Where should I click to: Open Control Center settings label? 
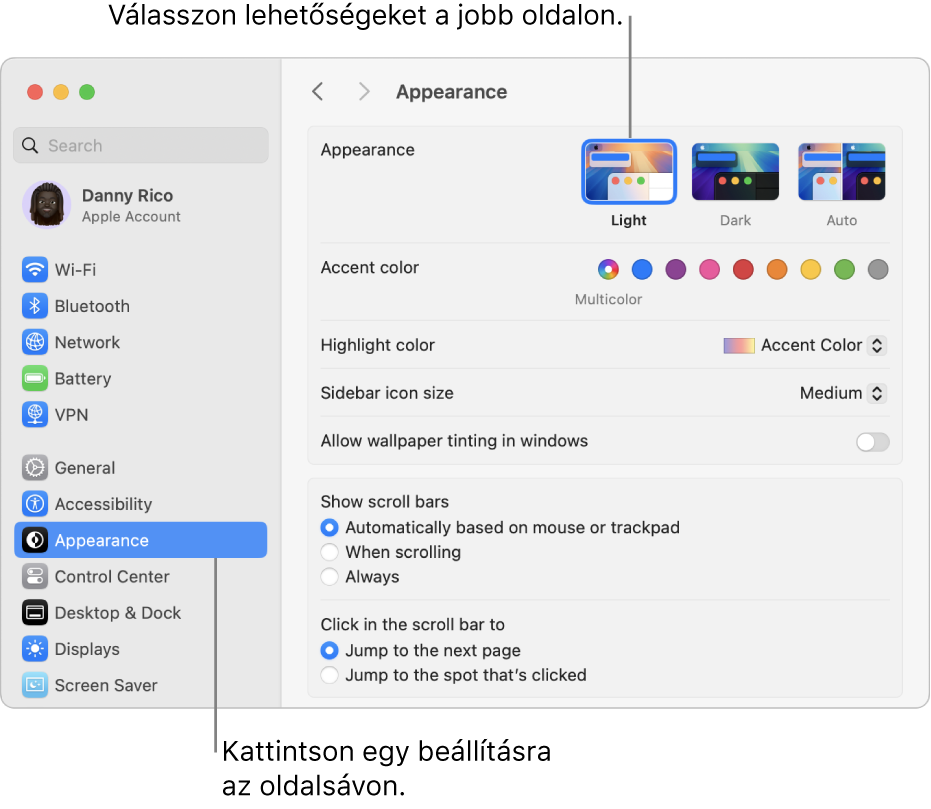point(112,577)
